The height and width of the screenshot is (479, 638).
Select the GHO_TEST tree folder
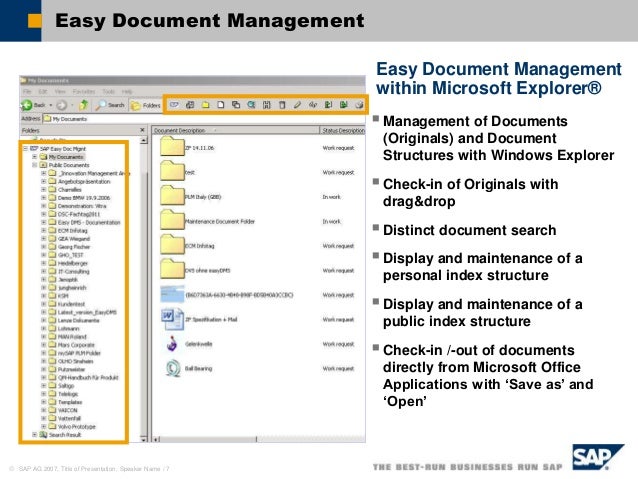66,255
